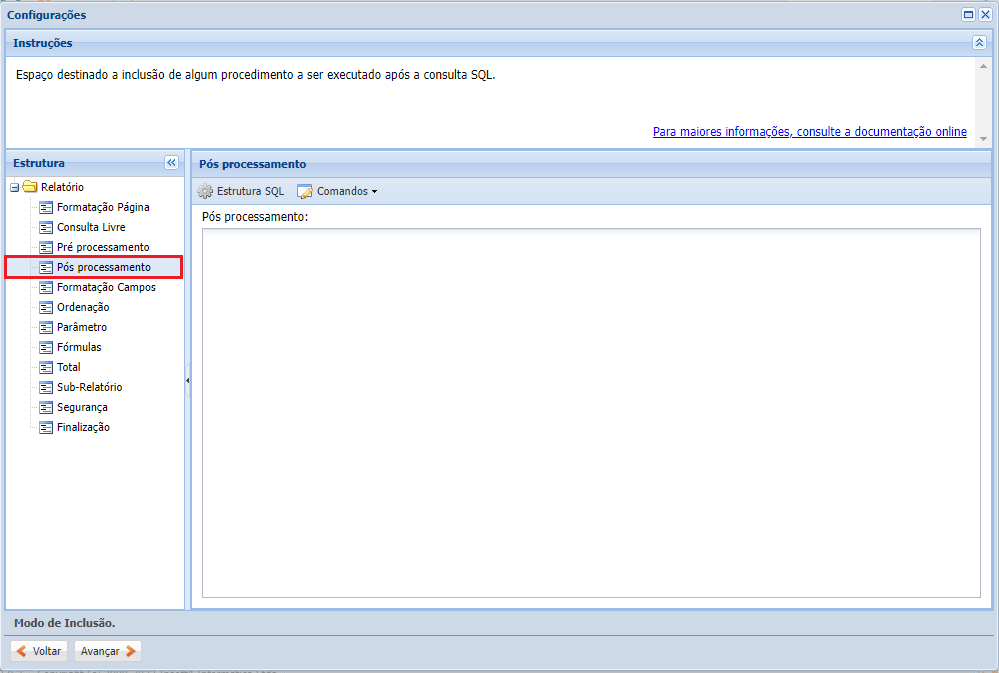Click the Consulta Livre item icon
This screenshot has width=999, height=673.
[46, 227]
